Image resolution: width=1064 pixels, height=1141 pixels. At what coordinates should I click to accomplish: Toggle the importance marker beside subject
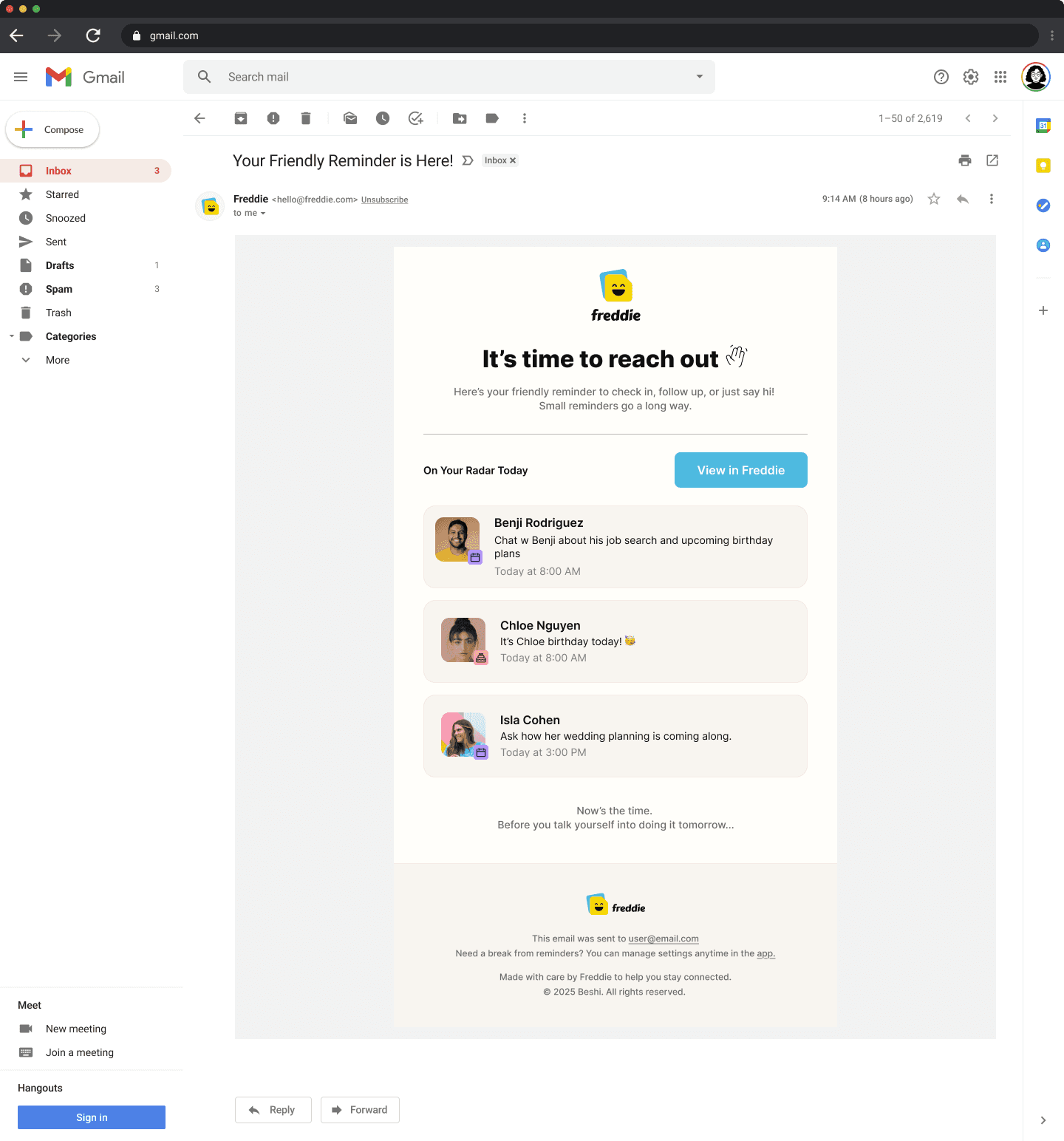[x=468, y=160]
